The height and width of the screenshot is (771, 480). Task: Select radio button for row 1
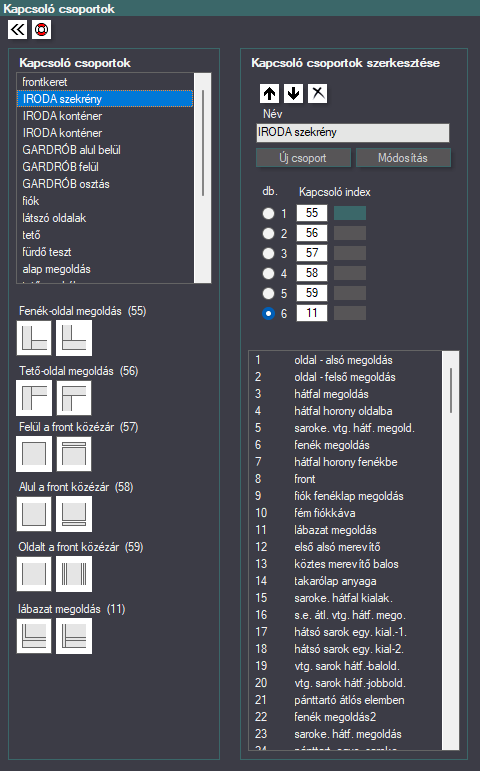[x=268, y=213]
